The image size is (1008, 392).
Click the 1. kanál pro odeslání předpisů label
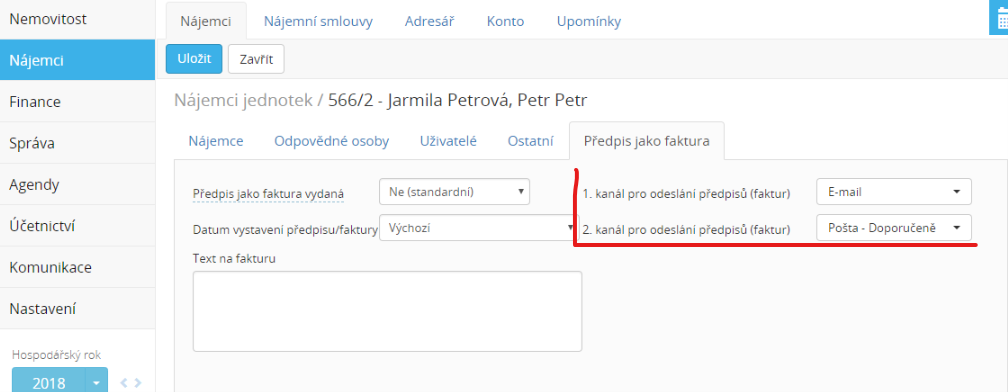pos(687,193)
